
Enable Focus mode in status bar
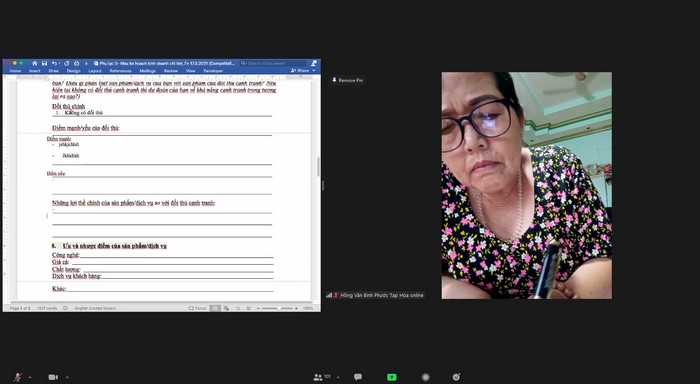click(x=198, y=309)
